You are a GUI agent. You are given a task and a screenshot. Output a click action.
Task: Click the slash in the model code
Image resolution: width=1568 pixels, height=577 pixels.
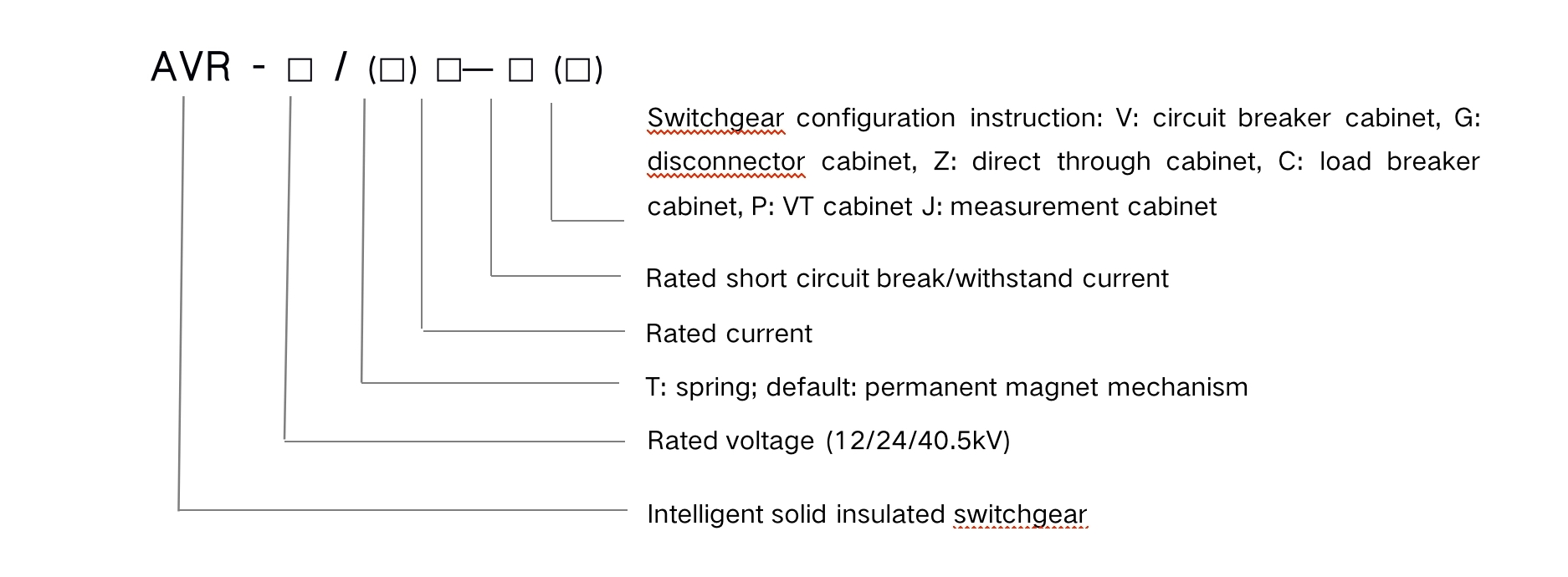coord(340,67)
